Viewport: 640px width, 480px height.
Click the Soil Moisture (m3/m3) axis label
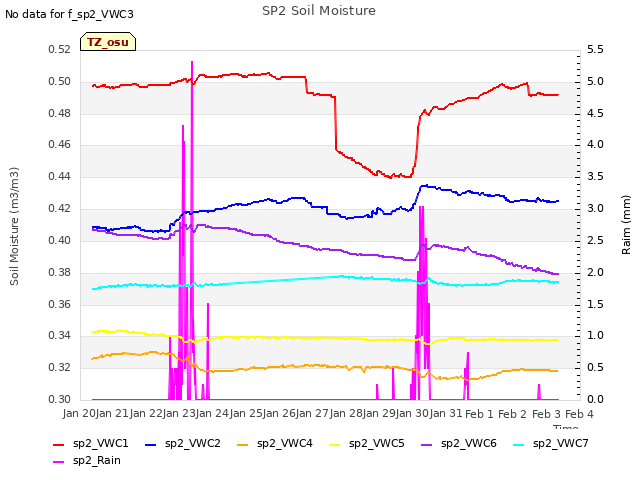(14, 226)
